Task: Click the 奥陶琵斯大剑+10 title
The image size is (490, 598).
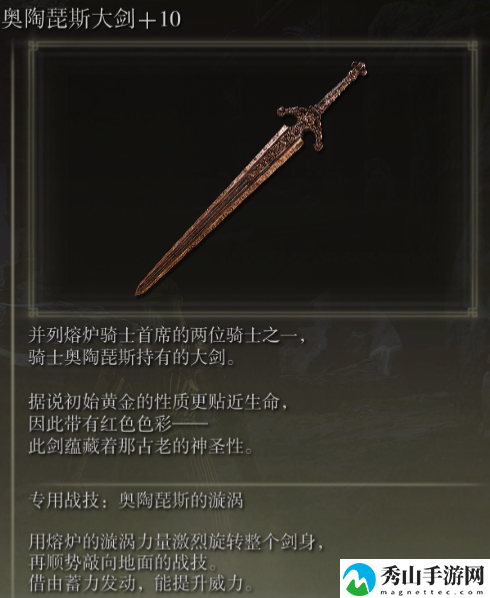Action: coord(92,18)
